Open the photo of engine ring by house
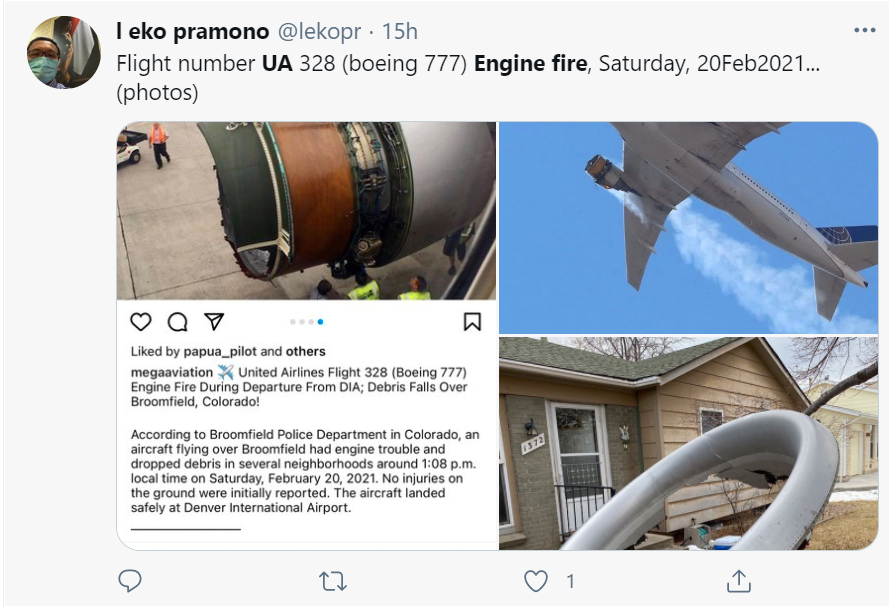Viewport: 889px width, 606px height. 688,443
